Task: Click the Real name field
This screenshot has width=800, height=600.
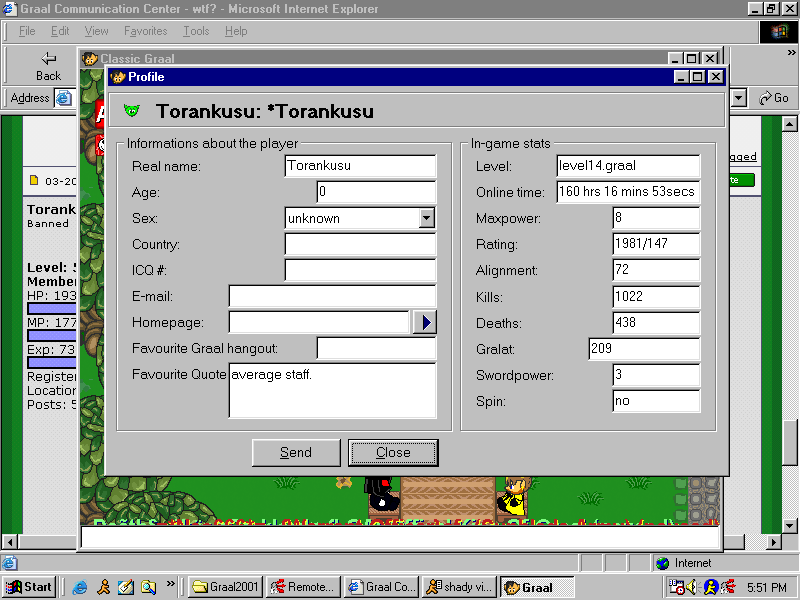Action: click(360, 166)
